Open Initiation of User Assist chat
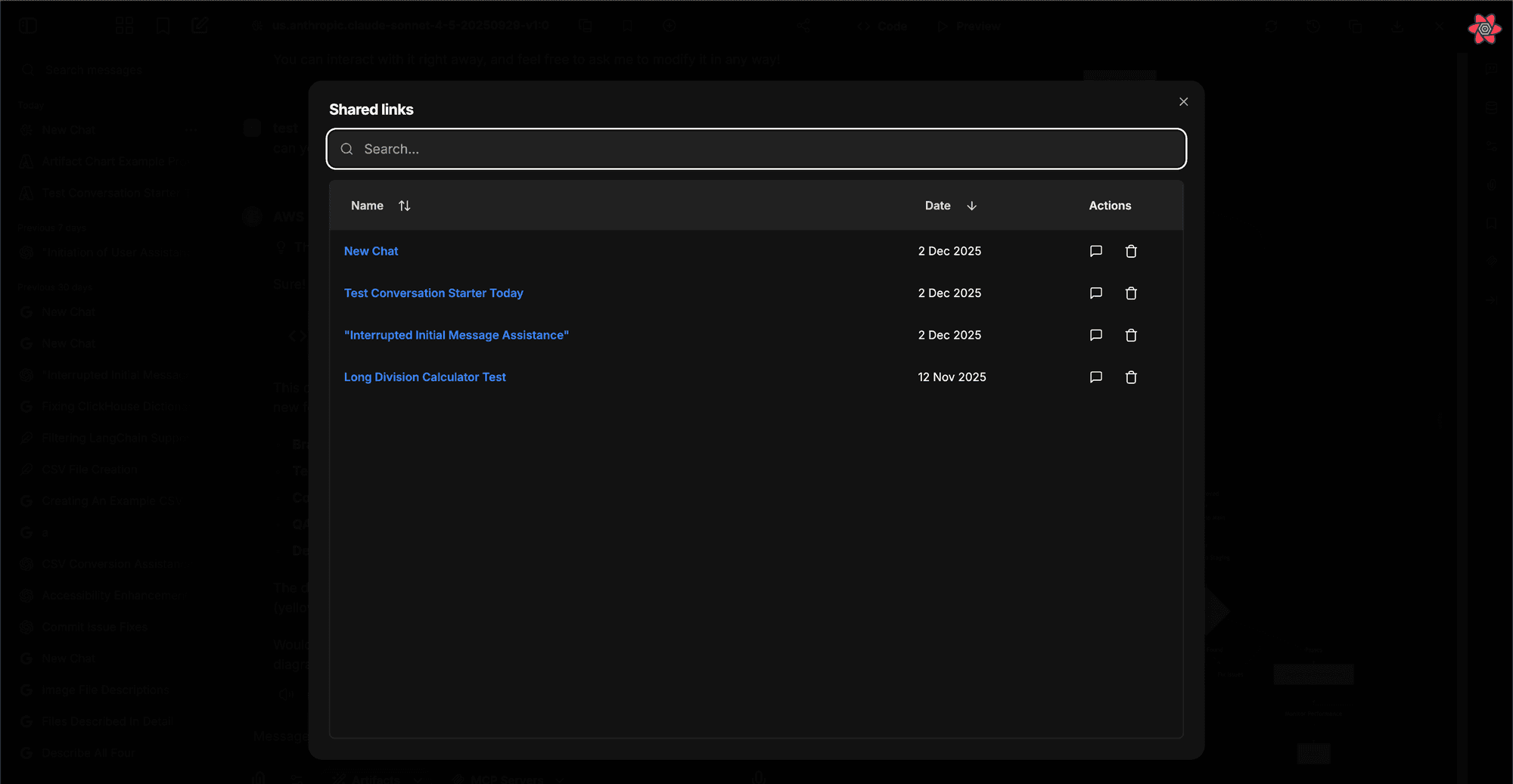Image resolution: width=1513 pixels, height=784 pixels. (x=102, y=253)
